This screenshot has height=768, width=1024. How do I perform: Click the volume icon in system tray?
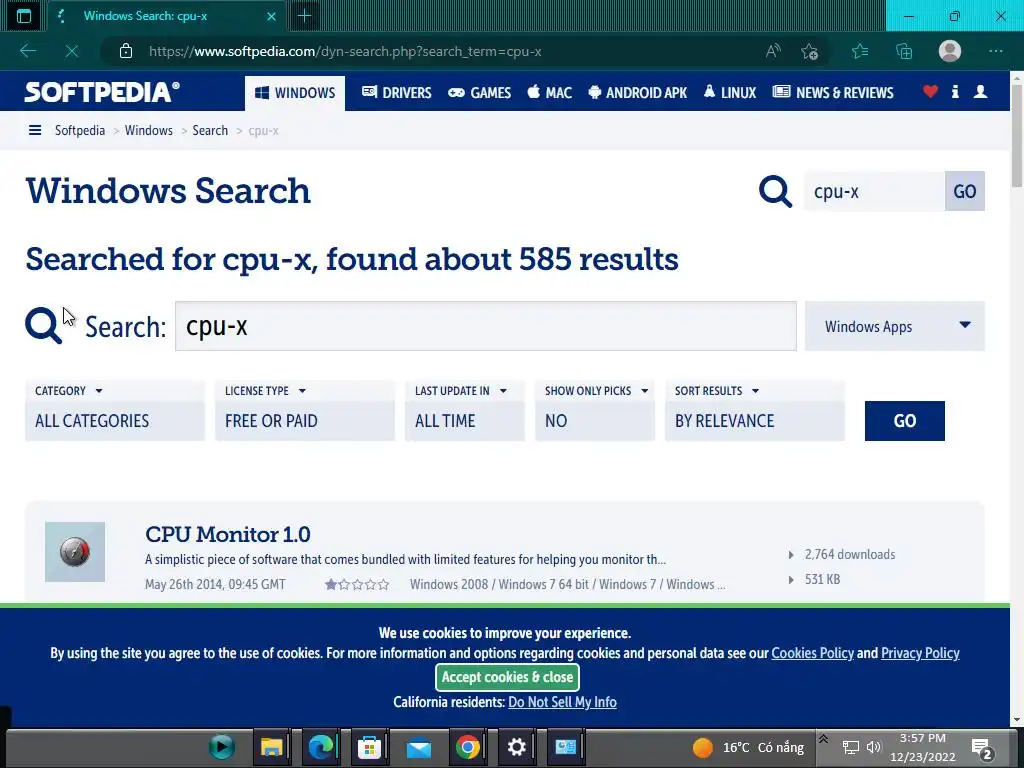pos(874,747)
